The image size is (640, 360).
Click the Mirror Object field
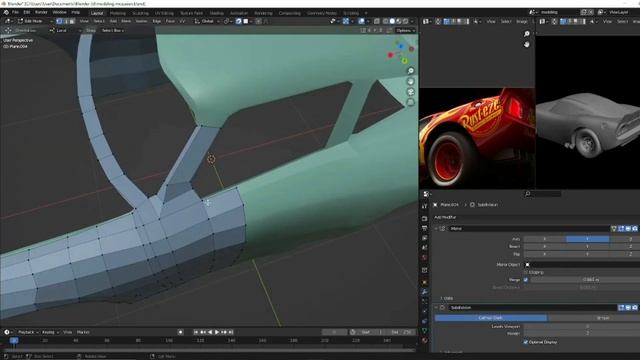[582, 264]
